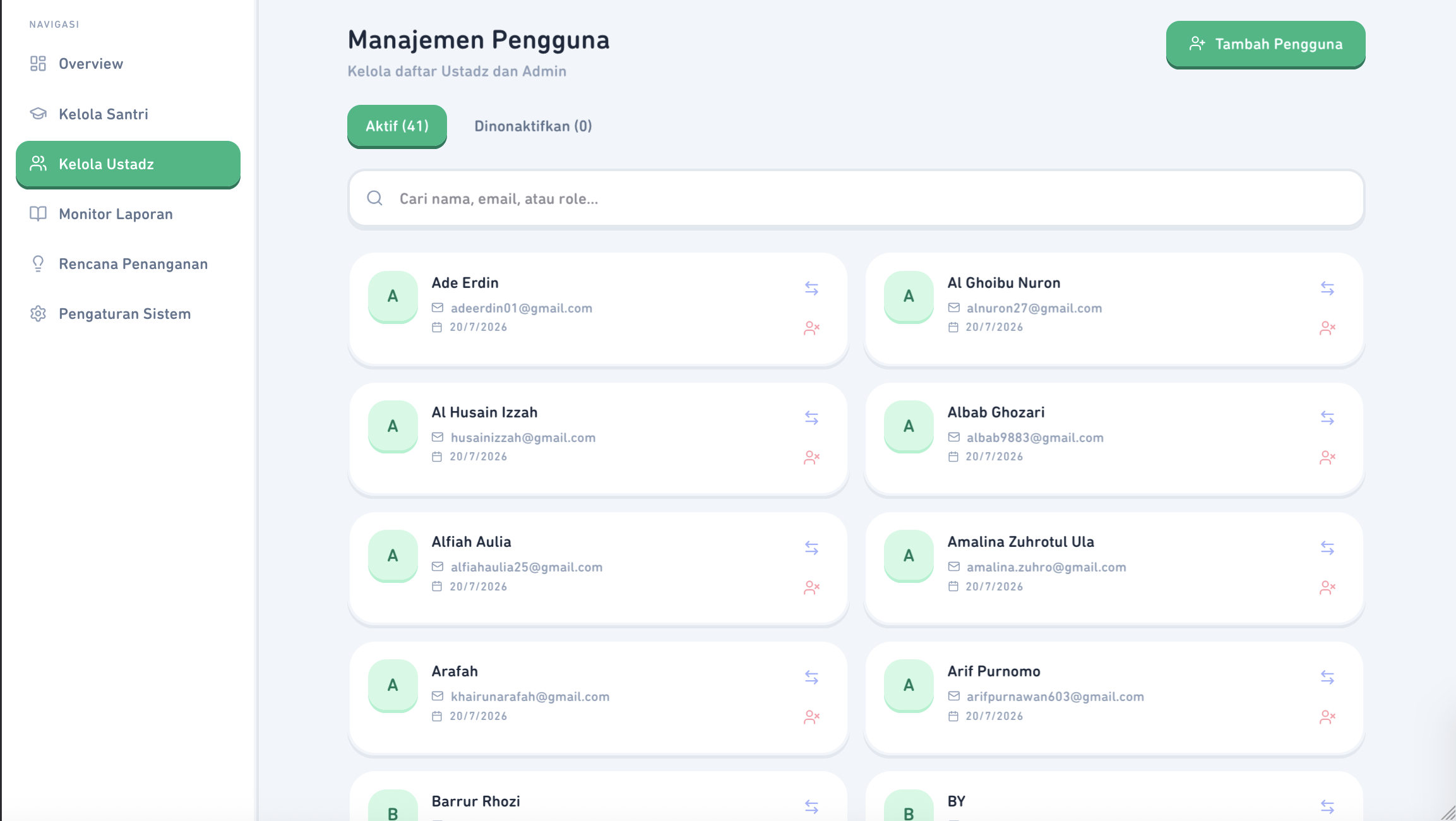Click Ade Erdin's avatar badge
The width and height of the screenshot is (1456, 821).
pos(393,296)
